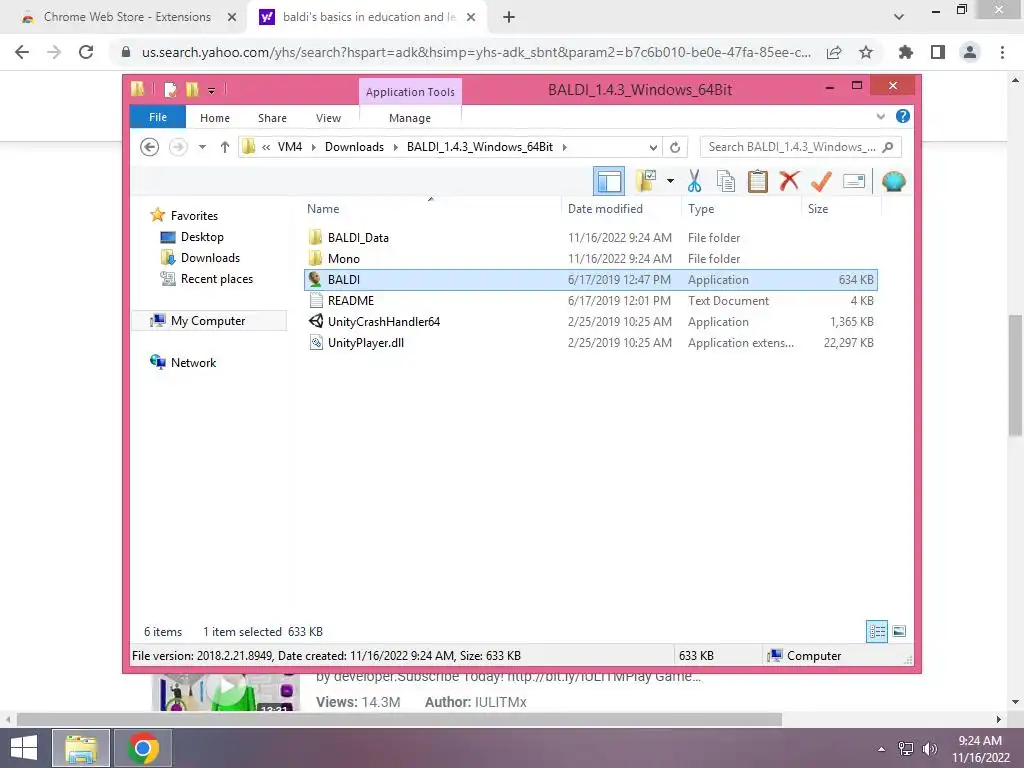Click the quick access Properties icon in title bar
Viewport: 1024px width, 768px height.
pos(170,89)
